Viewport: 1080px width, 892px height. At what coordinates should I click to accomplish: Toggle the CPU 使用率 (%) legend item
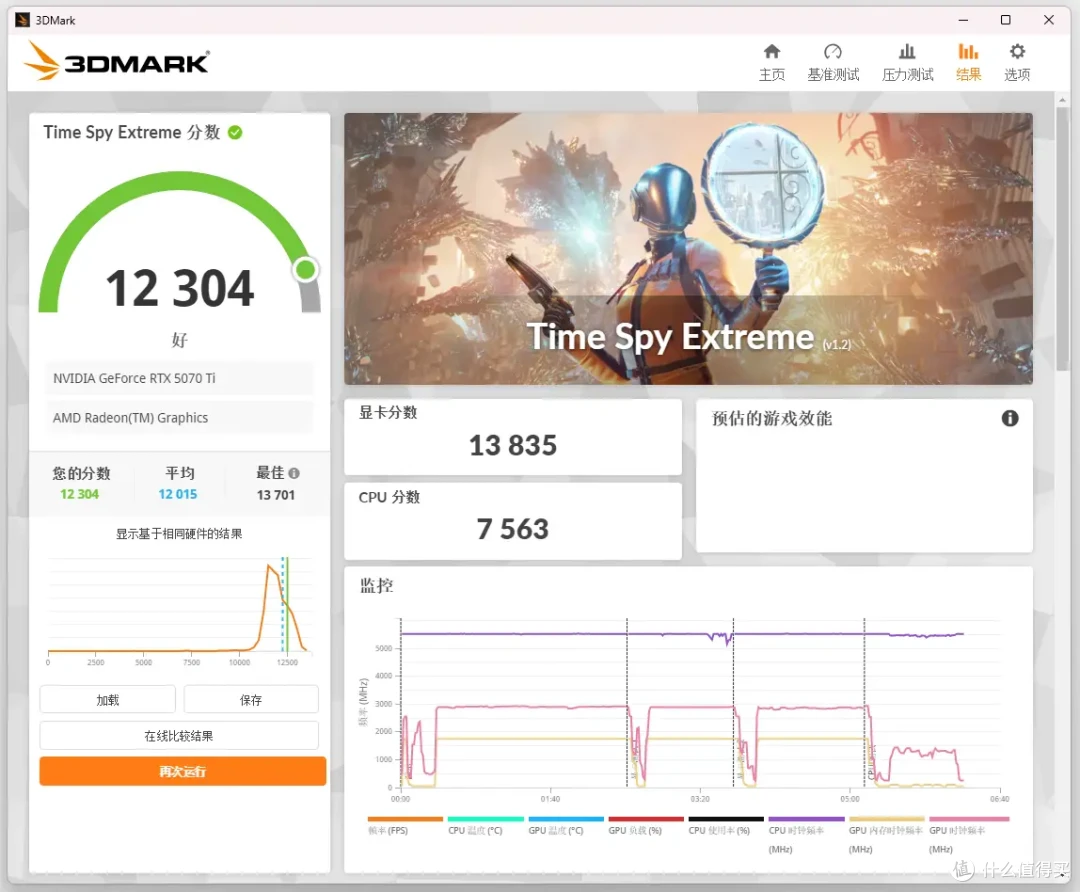(x=726, y=825)
